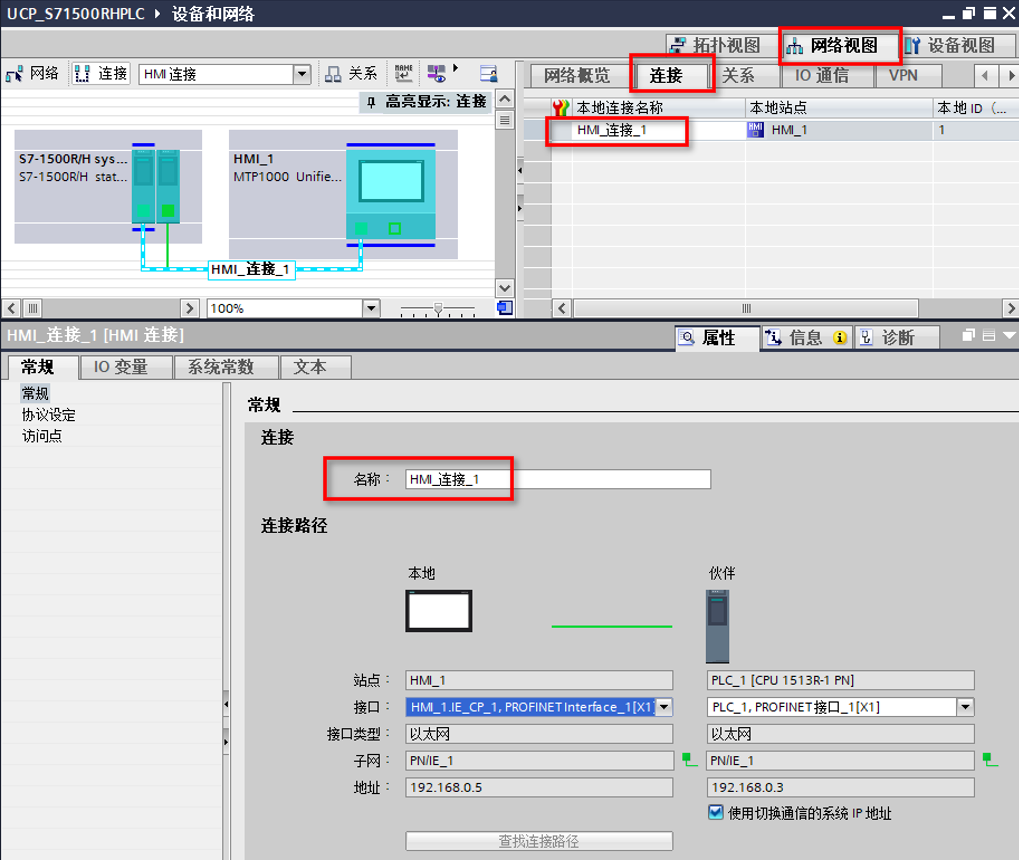Expand the partner PROFINET interface dropdown
This screenshot has width=1019, height=860.
[x=965, y=707]
